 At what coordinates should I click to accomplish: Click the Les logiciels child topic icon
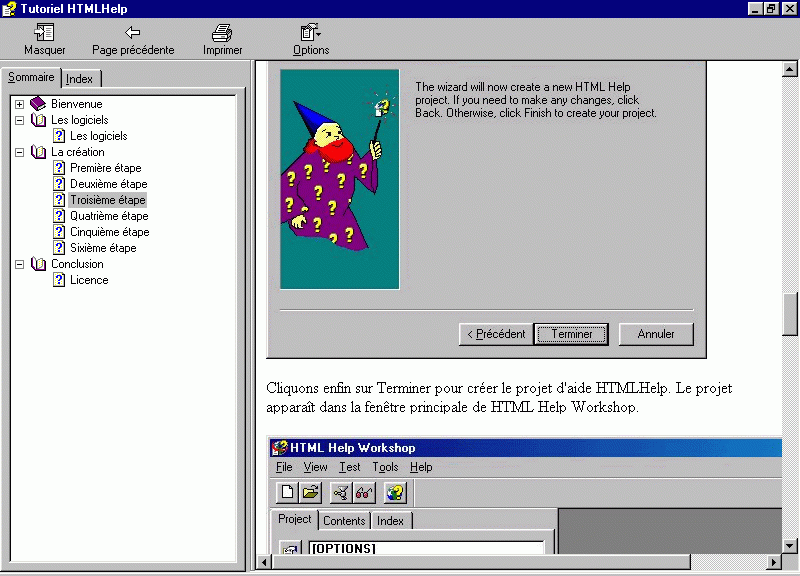coord(59,136)
